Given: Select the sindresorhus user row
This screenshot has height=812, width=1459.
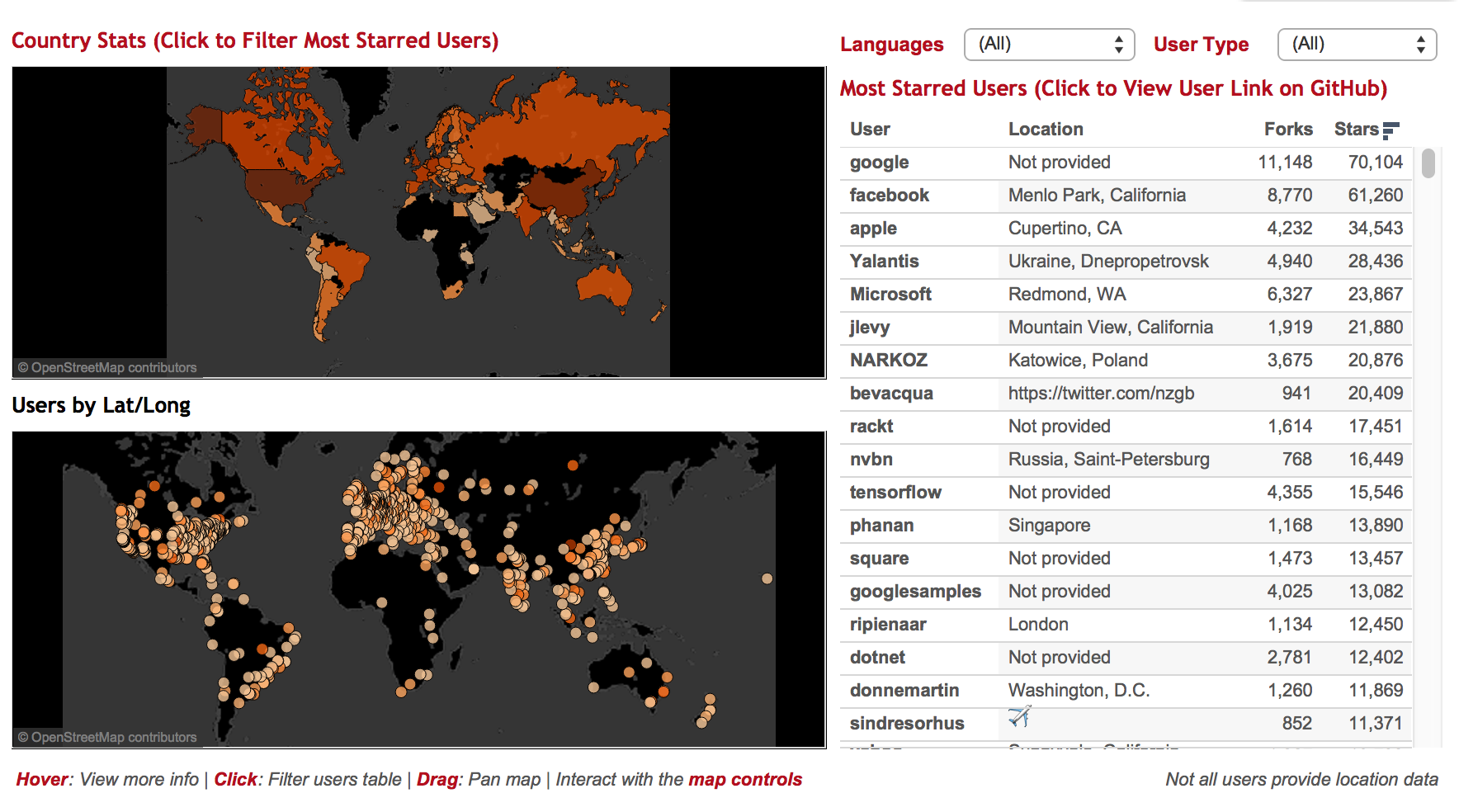Looking at the screenshot, I should pyautogui.click(x=1126, y=724).
